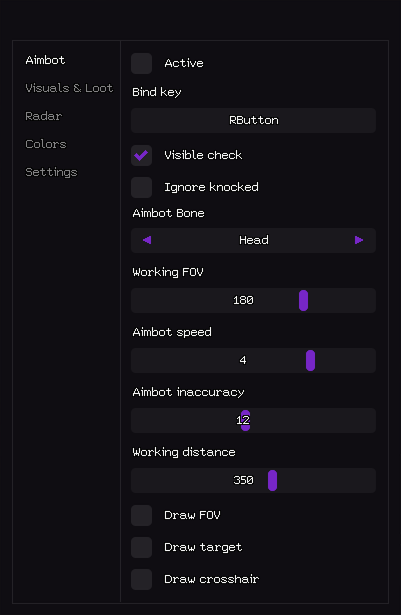Switch to the Radar tab

click(44, 116)
